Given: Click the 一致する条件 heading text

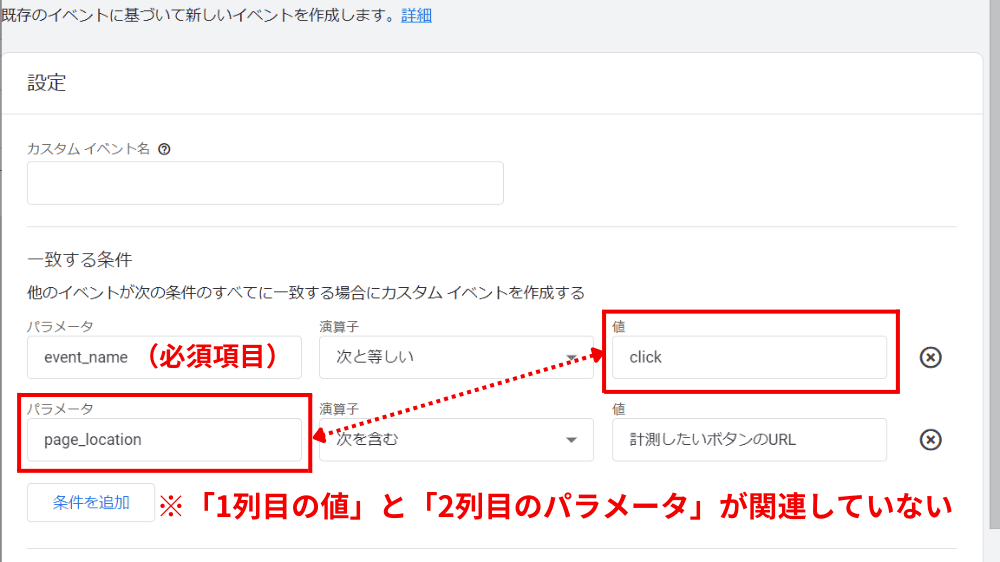Looking at the screenshot, I should (x=80, y=260).
